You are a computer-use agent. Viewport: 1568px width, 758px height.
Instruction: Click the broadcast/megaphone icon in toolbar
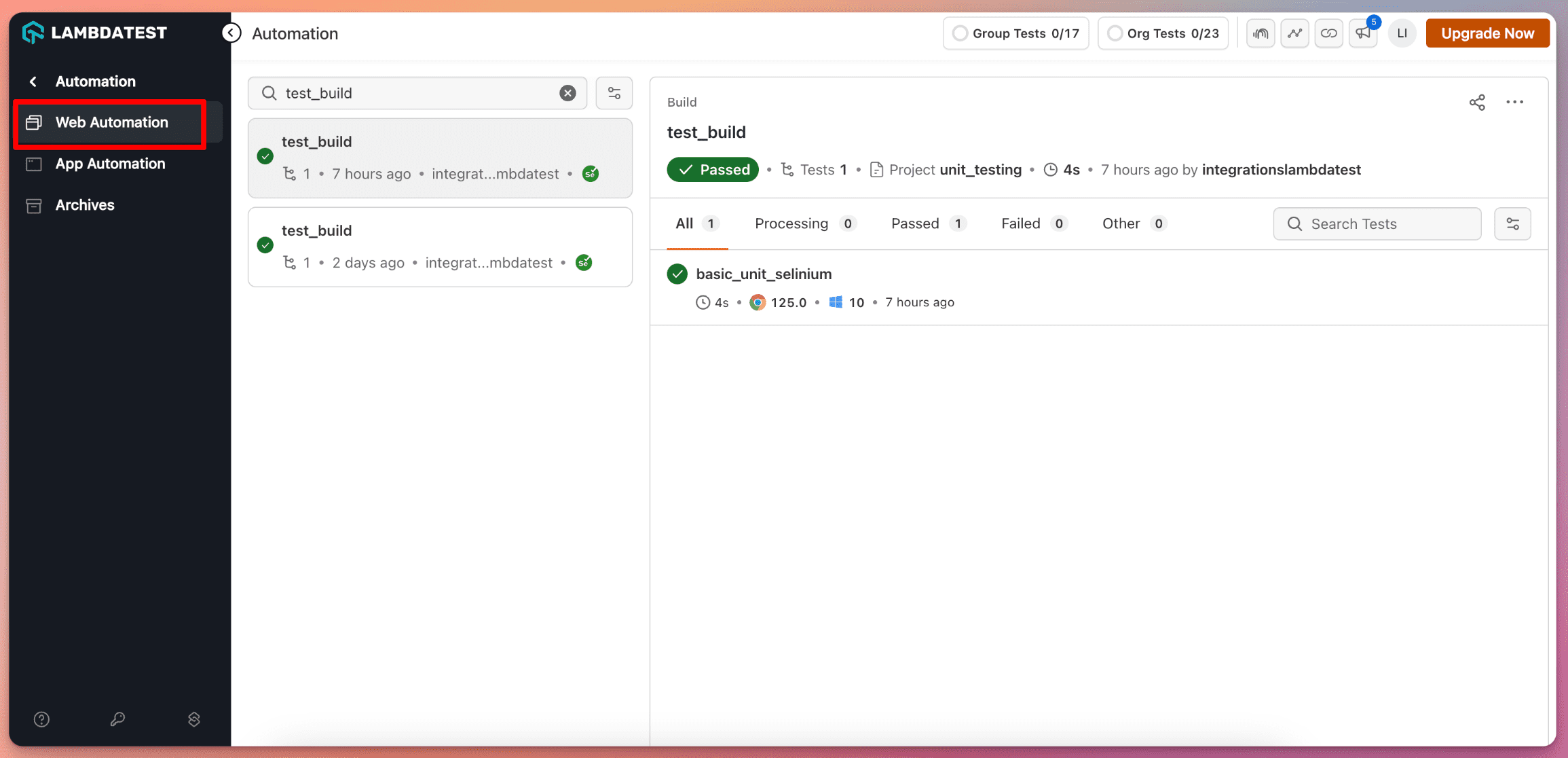click(1362, 33)
